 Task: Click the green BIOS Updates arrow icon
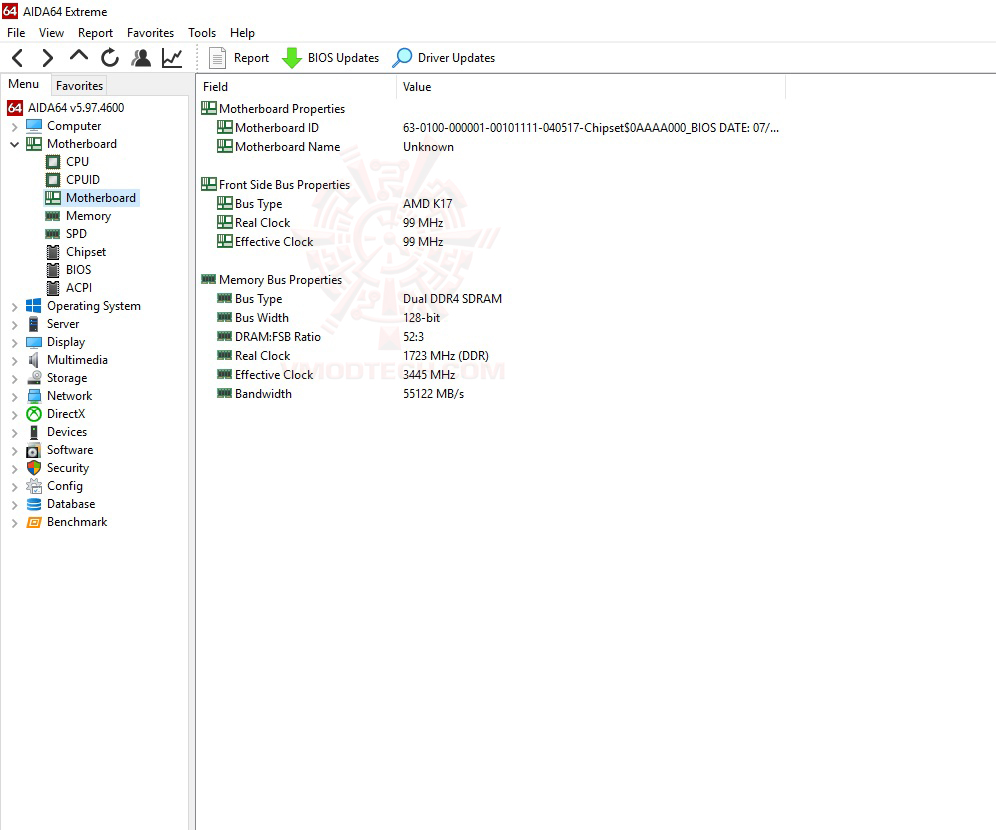click(x=292, y=58)
